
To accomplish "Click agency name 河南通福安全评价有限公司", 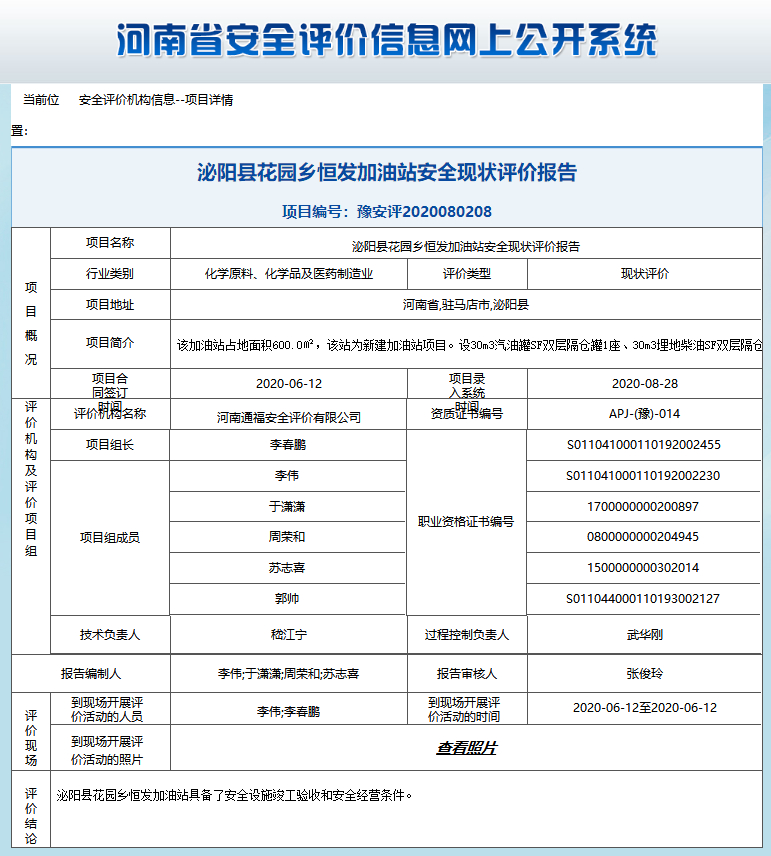I will pyautogui.click(x=289, y=418).
